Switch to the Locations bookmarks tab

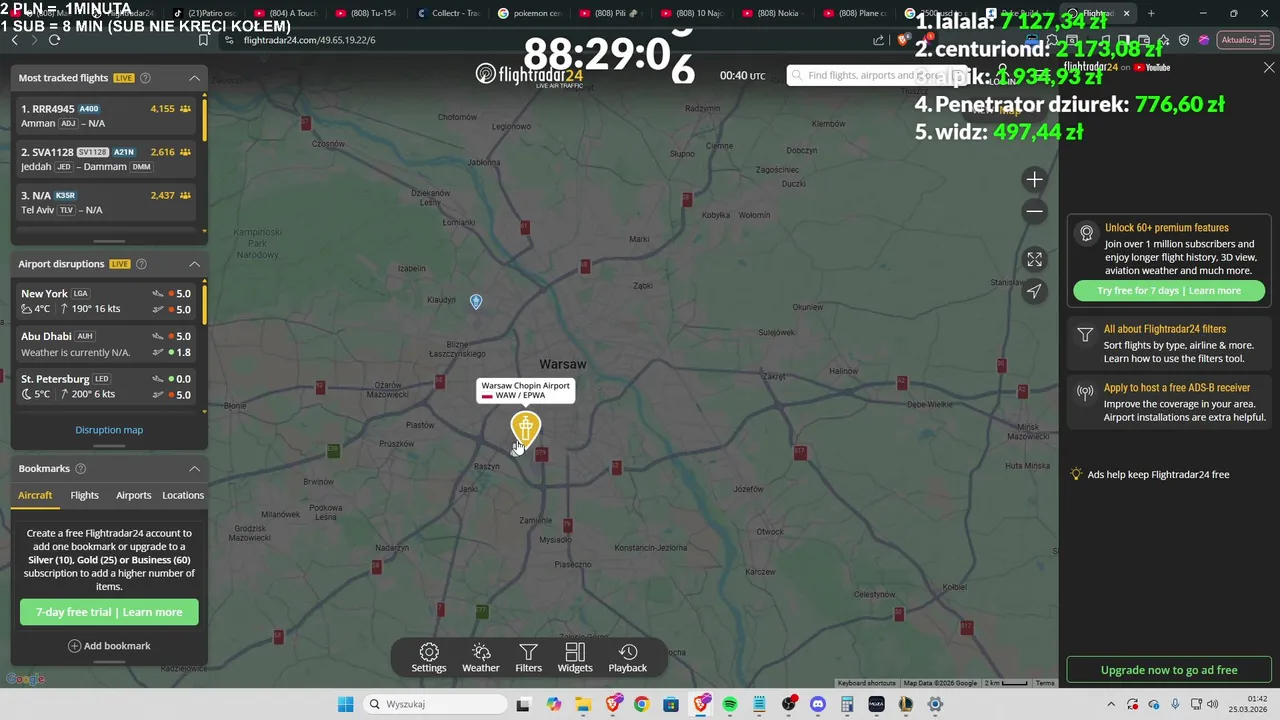click(183, 495)
